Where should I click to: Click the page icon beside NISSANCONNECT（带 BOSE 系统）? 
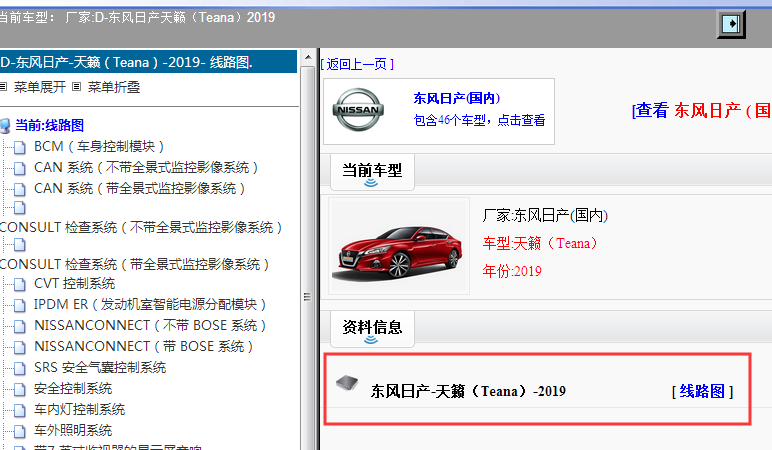20,348
